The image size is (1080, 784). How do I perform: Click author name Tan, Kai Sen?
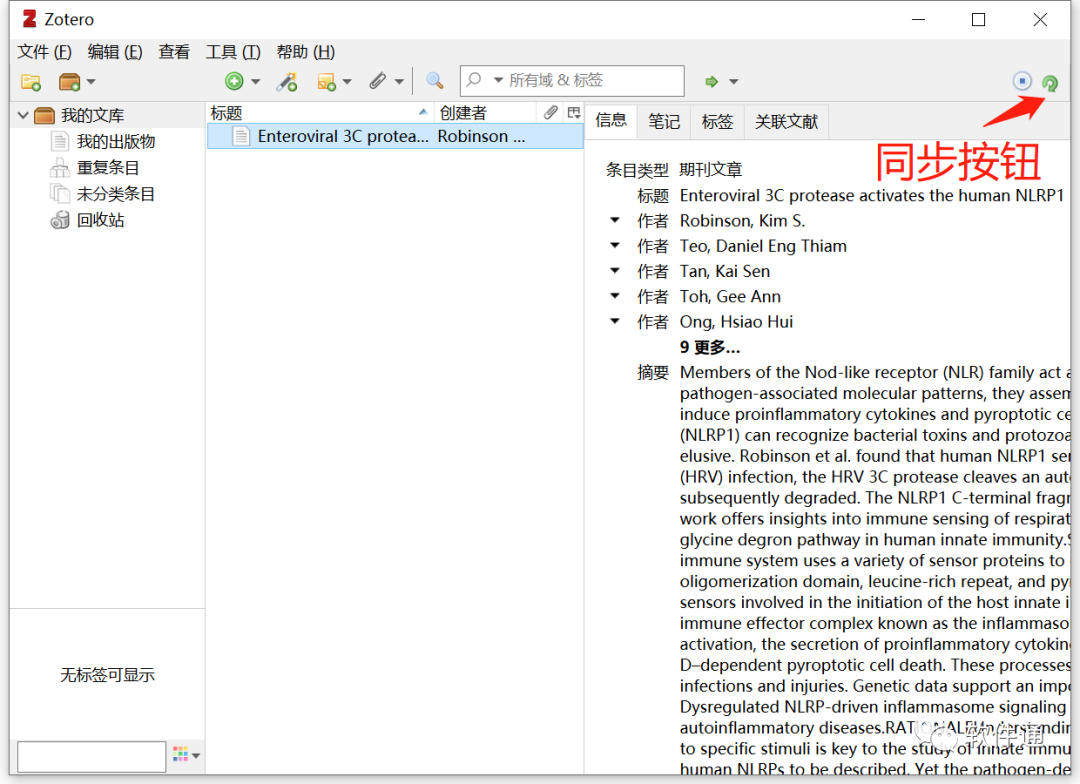pos(725,271)
